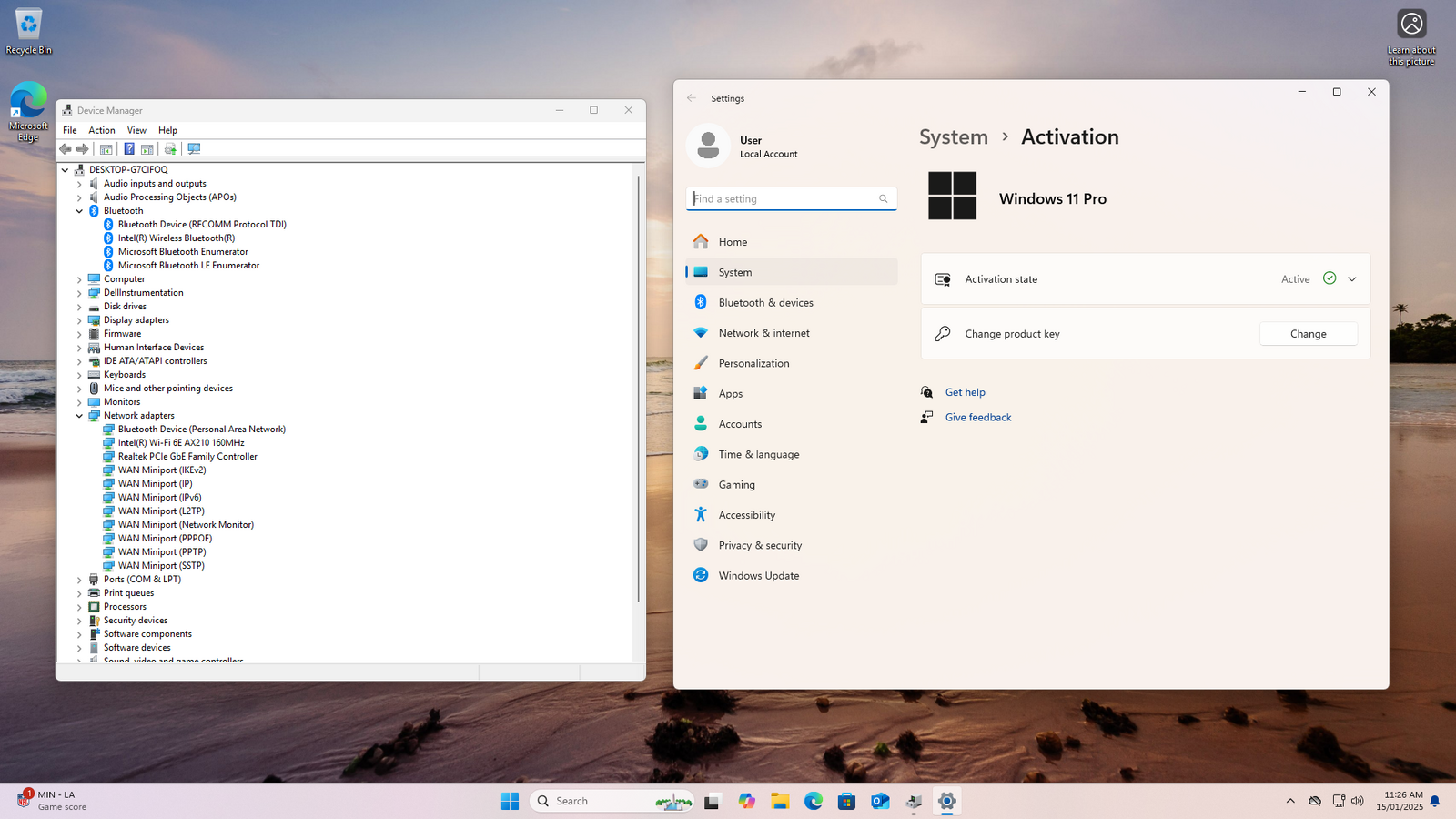Open Outlook from the taskbar
This screenshot has width=1456, height=819.
click(x=880, y=801)
